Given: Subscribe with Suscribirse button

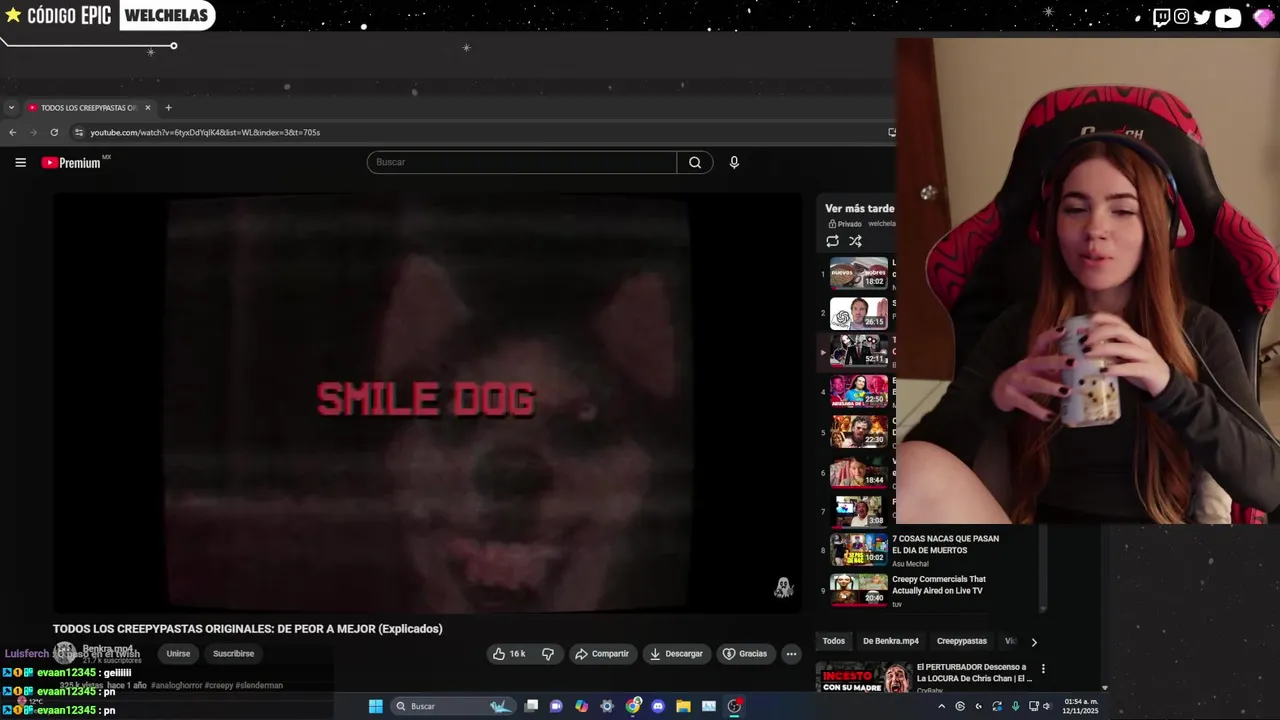Looking at the screenshot, I should click(x=233, y=654).
